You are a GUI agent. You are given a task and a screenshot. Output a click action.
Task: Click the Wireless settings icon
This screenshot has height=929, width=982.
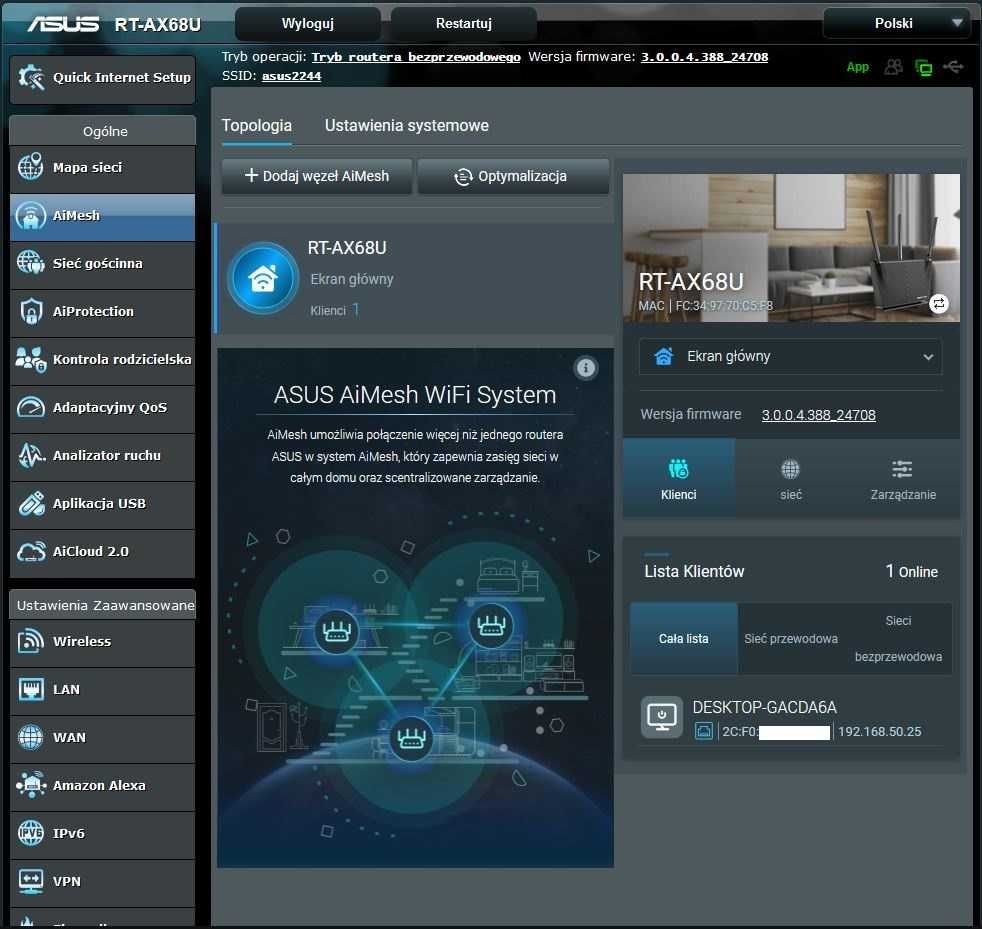coord(30,641)
